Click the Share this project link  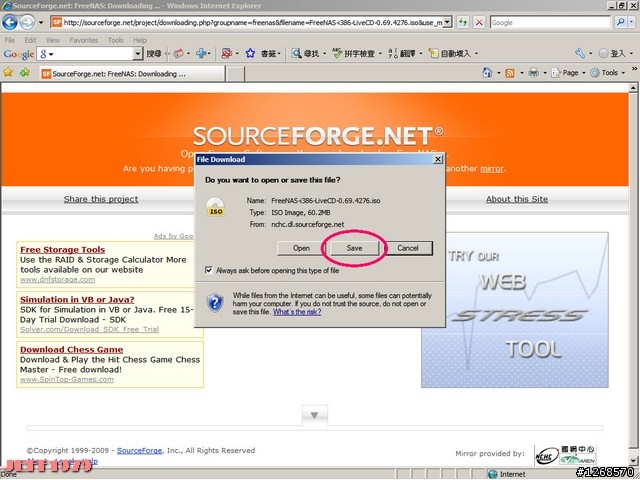[101, 199]
